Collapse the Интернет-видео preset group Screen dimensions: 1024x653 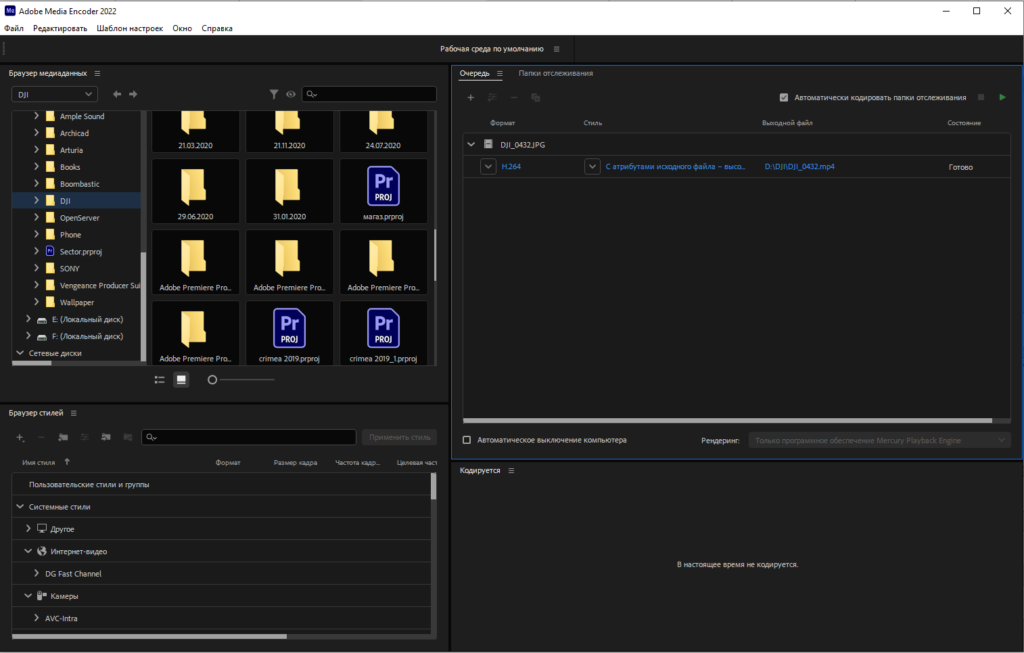point(28,551)
